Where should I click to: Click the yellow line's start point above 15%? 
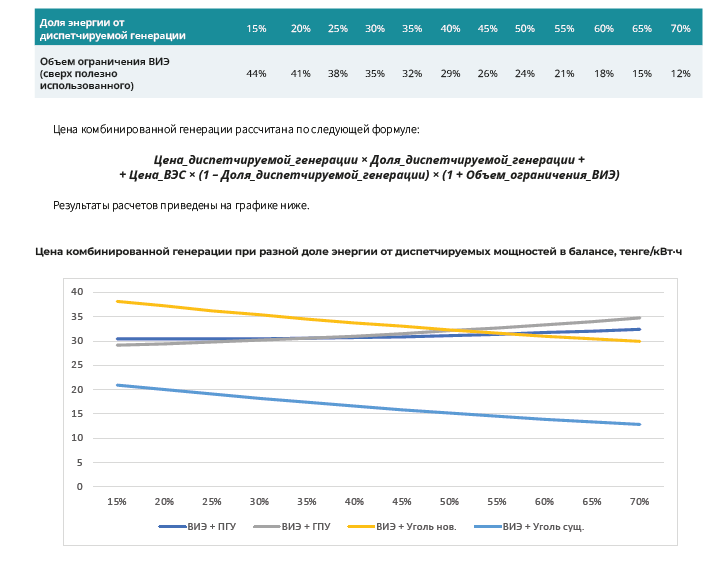118,301
